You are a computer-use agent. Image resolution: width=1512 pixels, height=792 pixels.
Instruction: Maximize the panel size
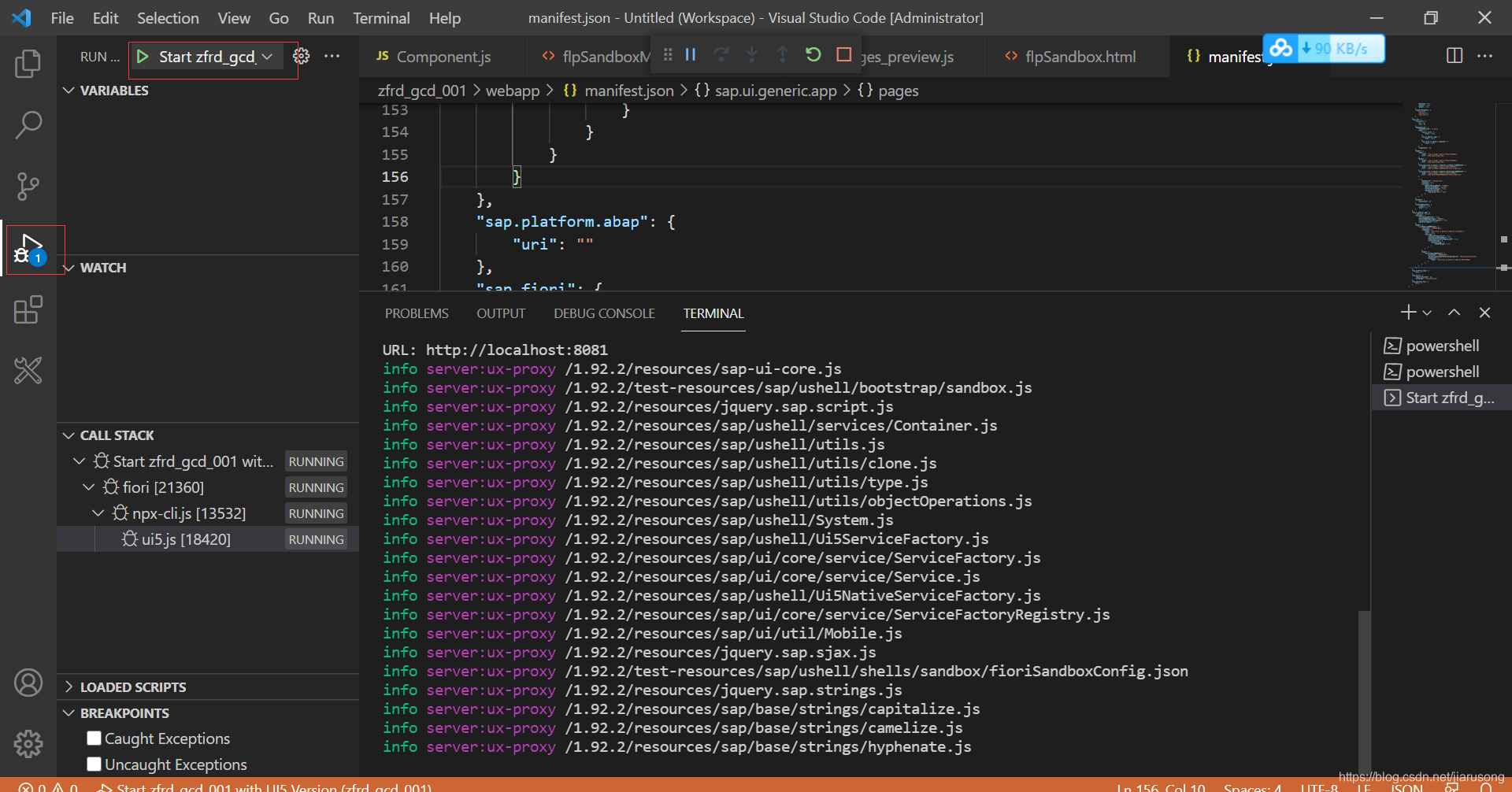pos(1455,313)
